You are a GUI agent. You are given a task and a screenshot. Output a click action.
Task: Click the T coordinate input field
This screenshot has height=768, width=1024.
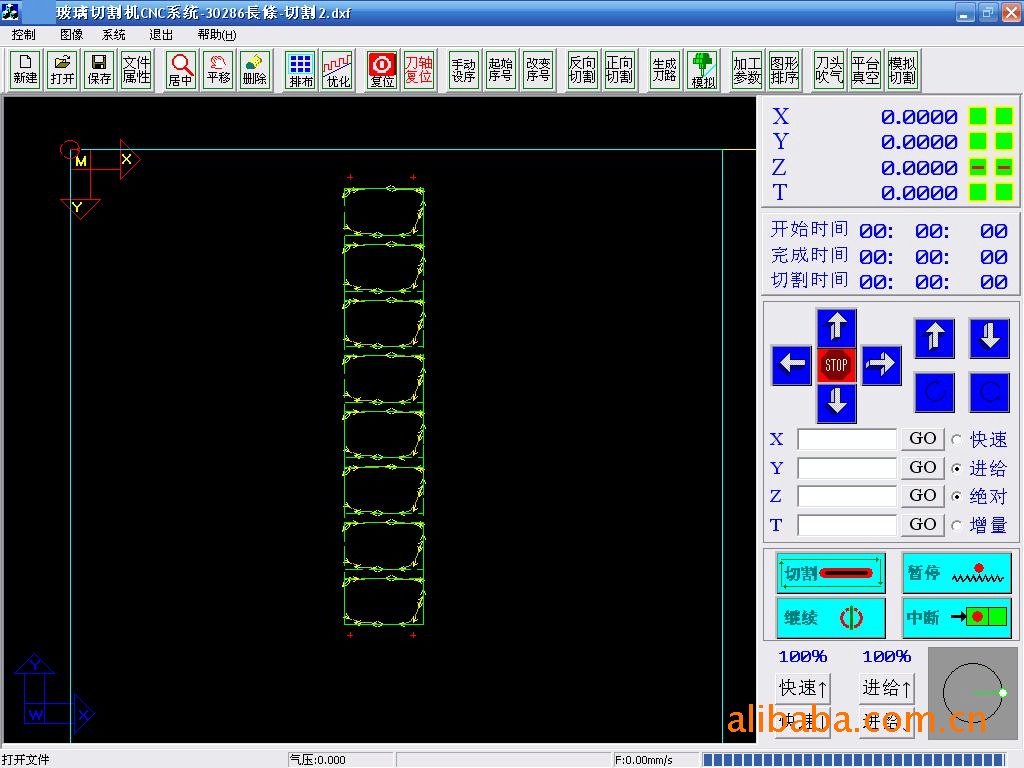point(846,525)
